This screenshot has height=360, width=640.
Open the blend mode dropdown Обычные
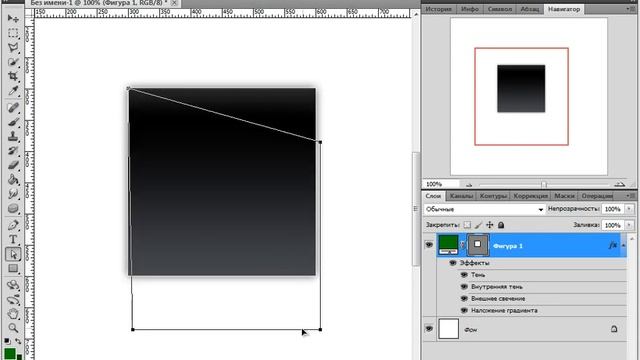pyautogui.click(x=484, y=209)
